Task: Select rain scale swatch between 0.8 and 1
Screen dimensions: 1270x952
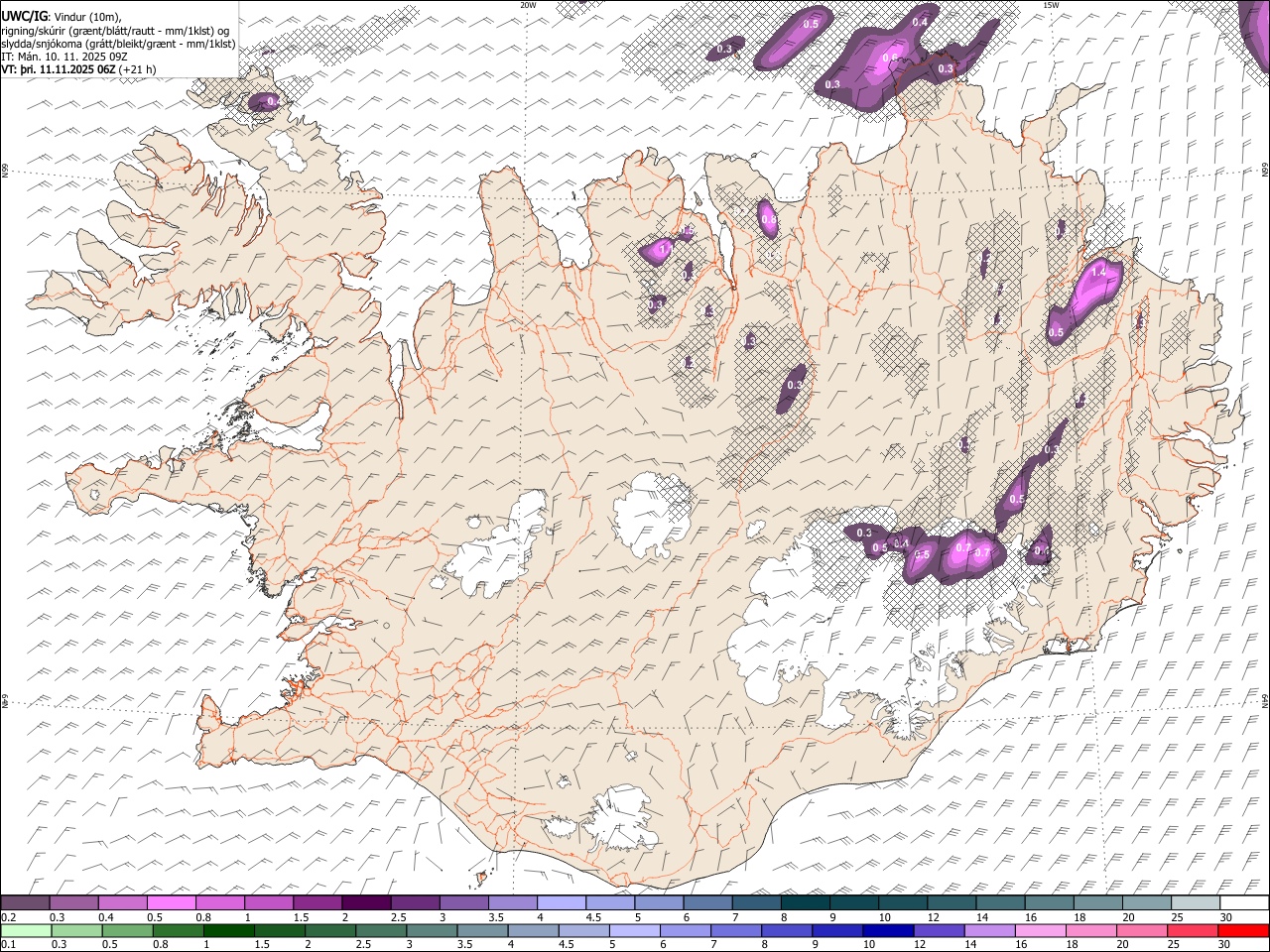Action: tap(178, 930)
